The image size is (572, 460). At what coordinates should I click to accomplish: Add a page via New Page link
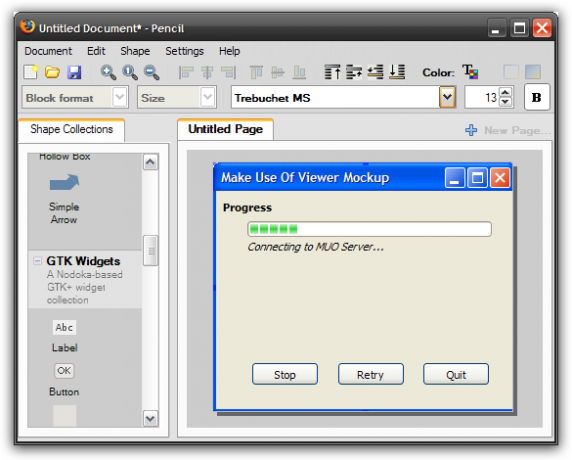tap(508, 130)
